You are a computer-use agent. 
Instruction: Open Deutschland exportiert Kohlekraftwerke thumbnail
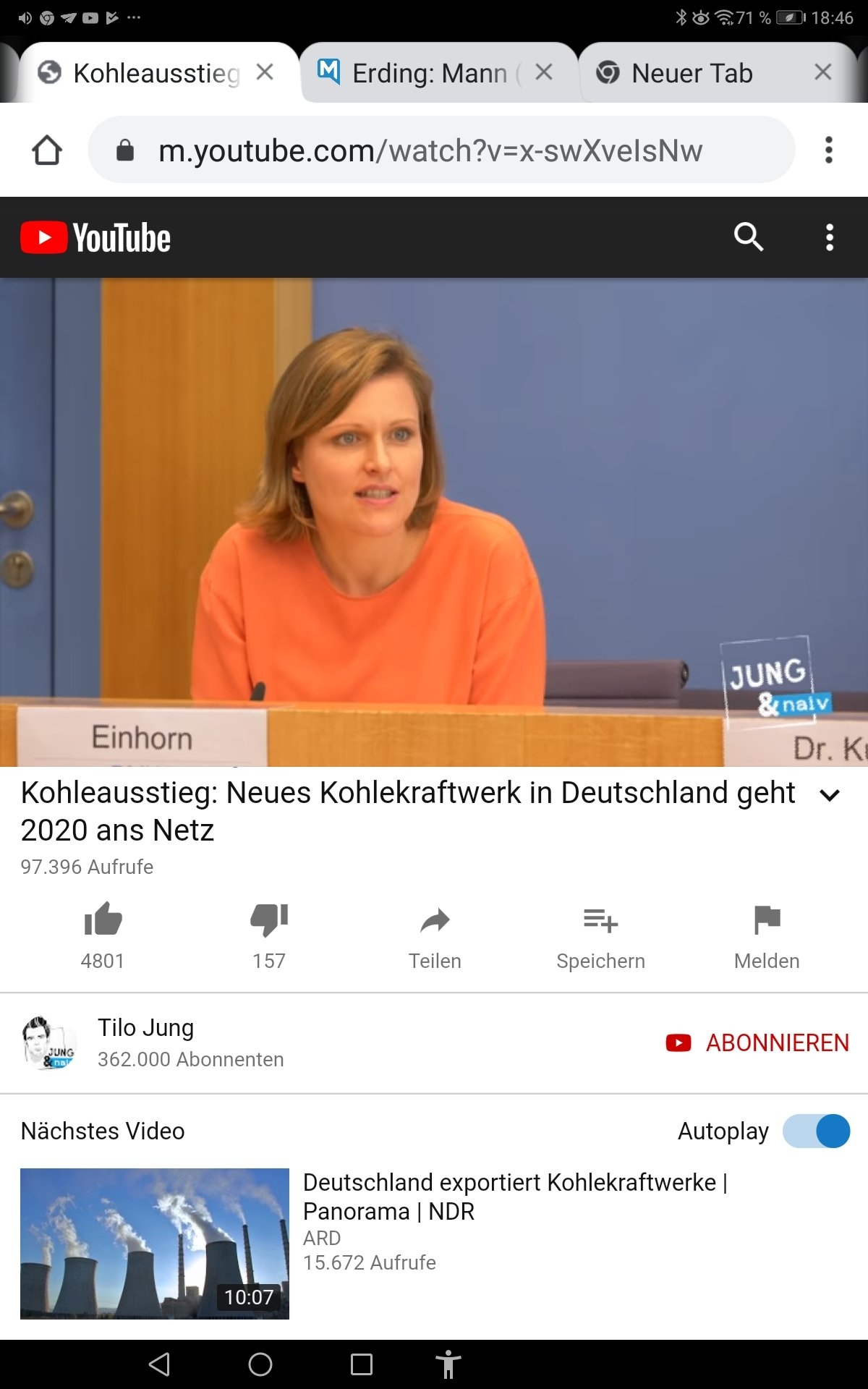(155, 1244)
